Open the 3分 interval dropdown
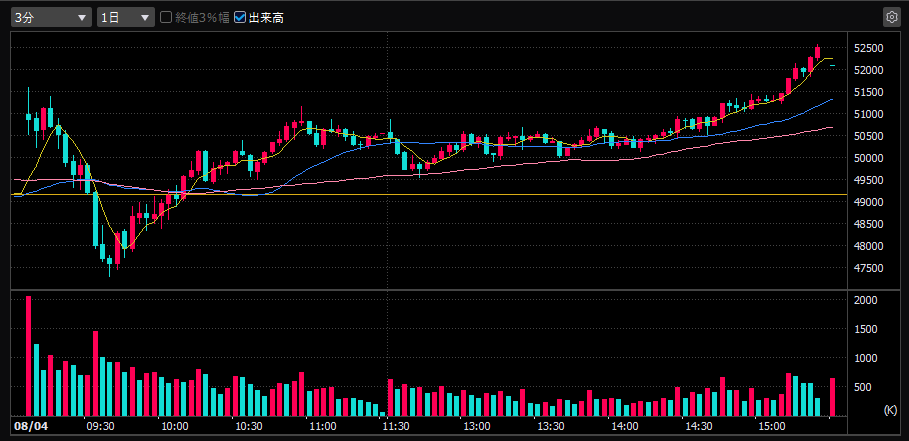Screen dimensions: 909x441 pos(52,17)
